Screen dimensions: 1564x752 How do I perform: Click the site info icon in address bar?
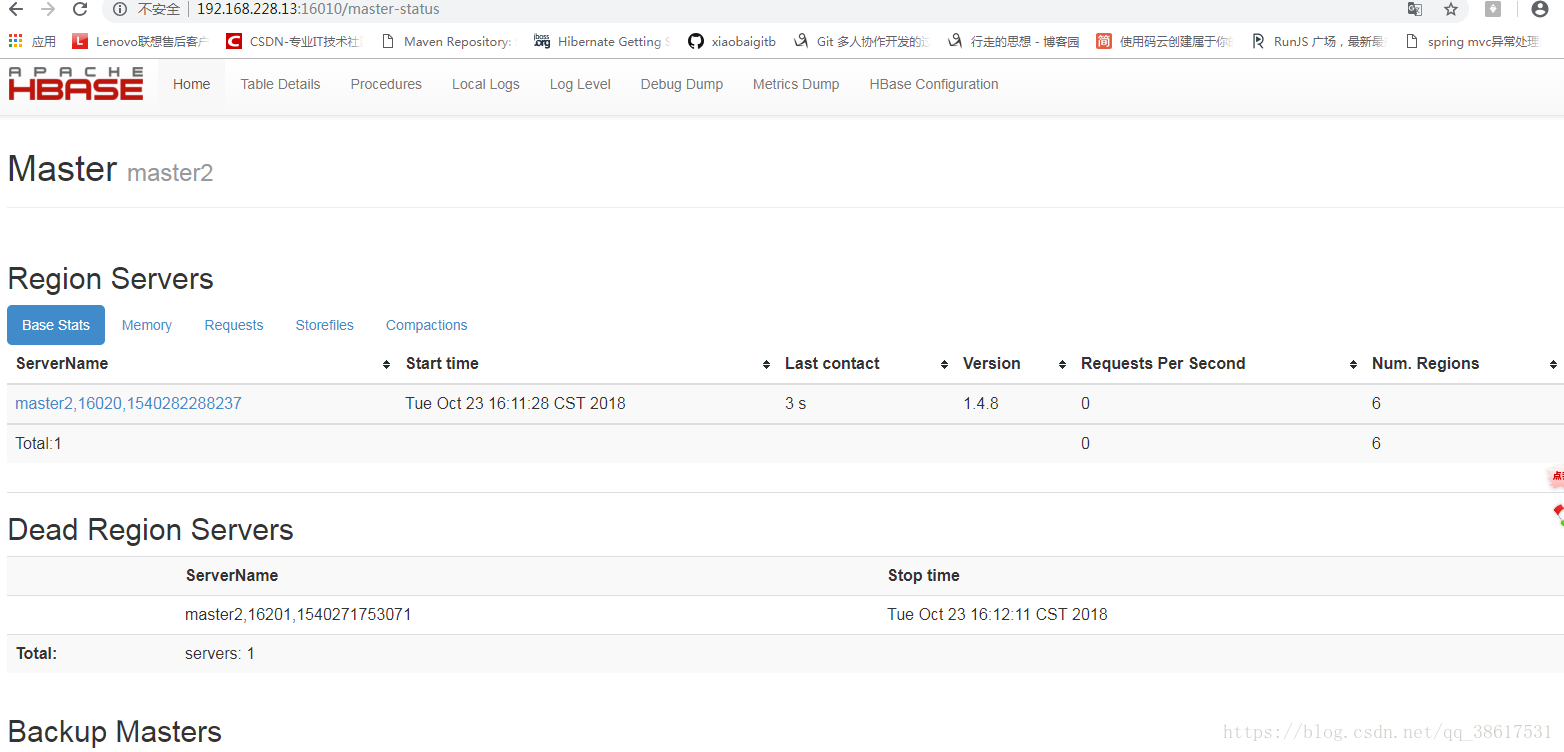pos(120,9)
